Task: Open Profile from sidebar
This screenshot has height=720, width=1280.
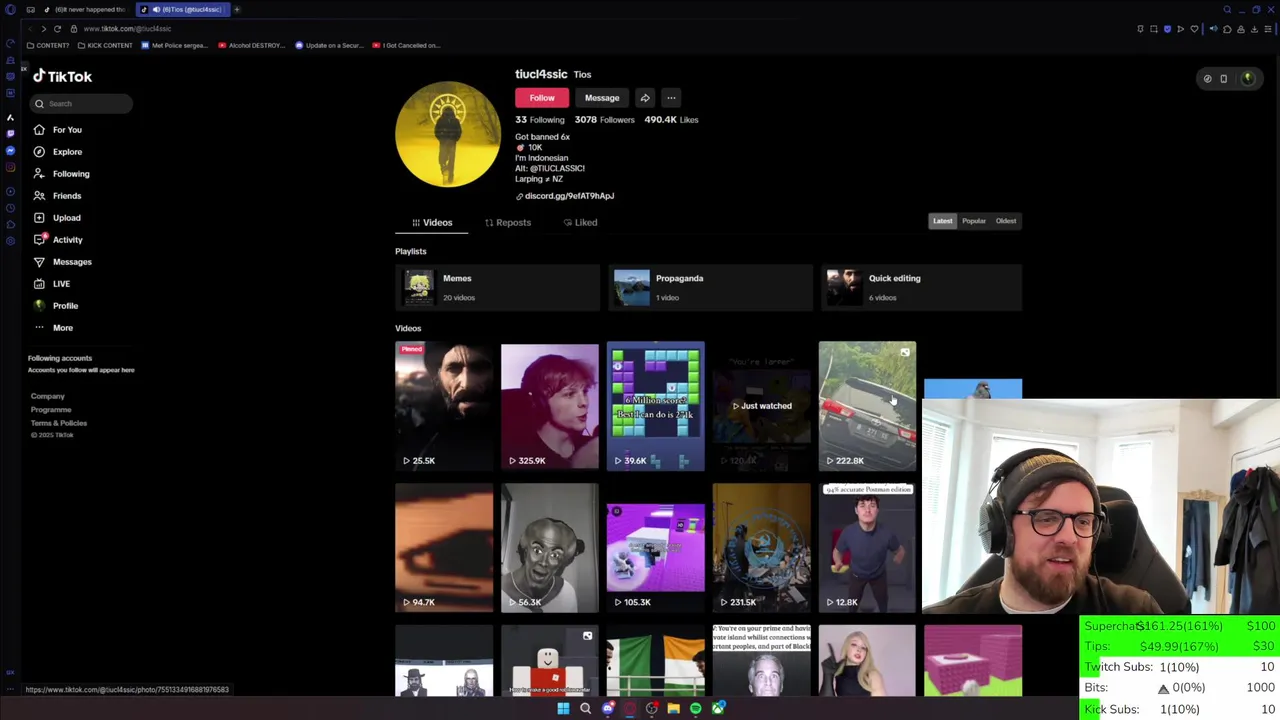Action: pyautogui.click(x=56, y=306)
